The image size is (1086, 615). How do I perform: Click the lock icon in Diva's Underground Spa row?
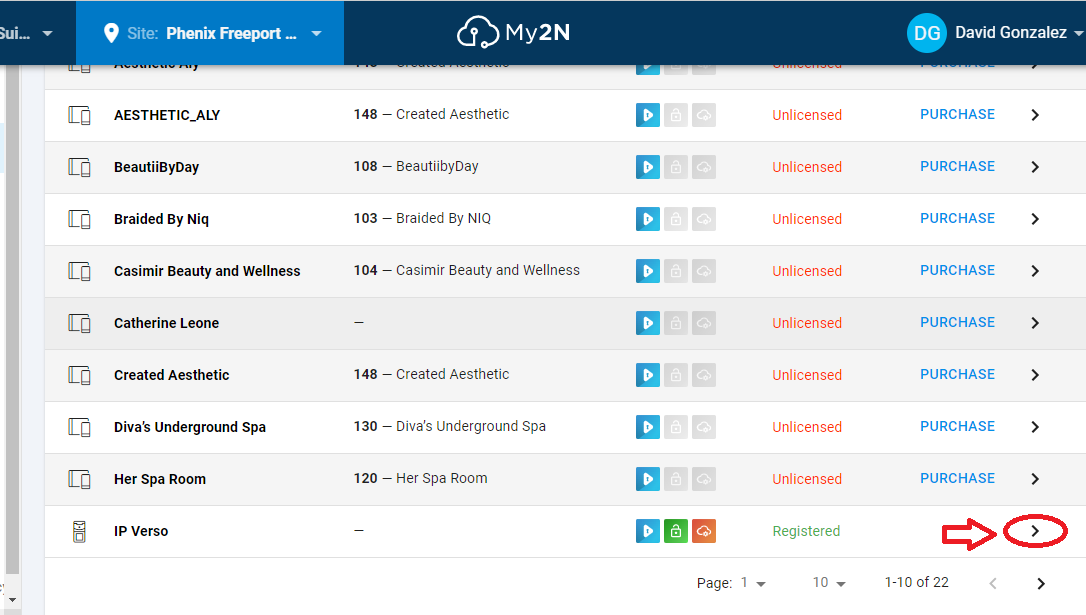click(675, 427)
